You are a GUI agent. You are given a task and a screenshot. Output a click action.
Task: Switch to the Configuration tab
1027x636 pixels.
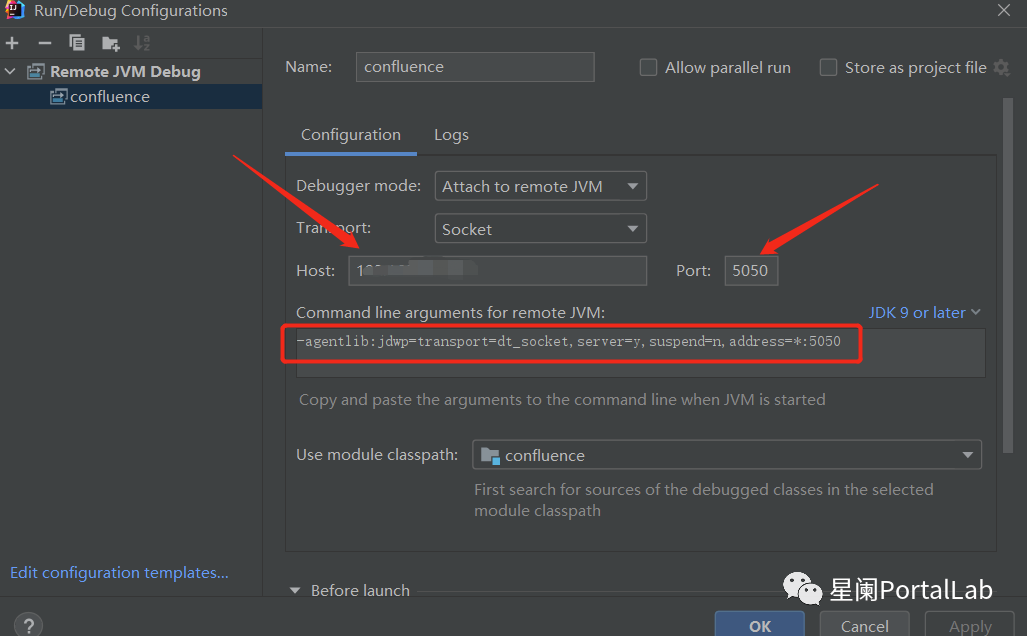(350, 135)
